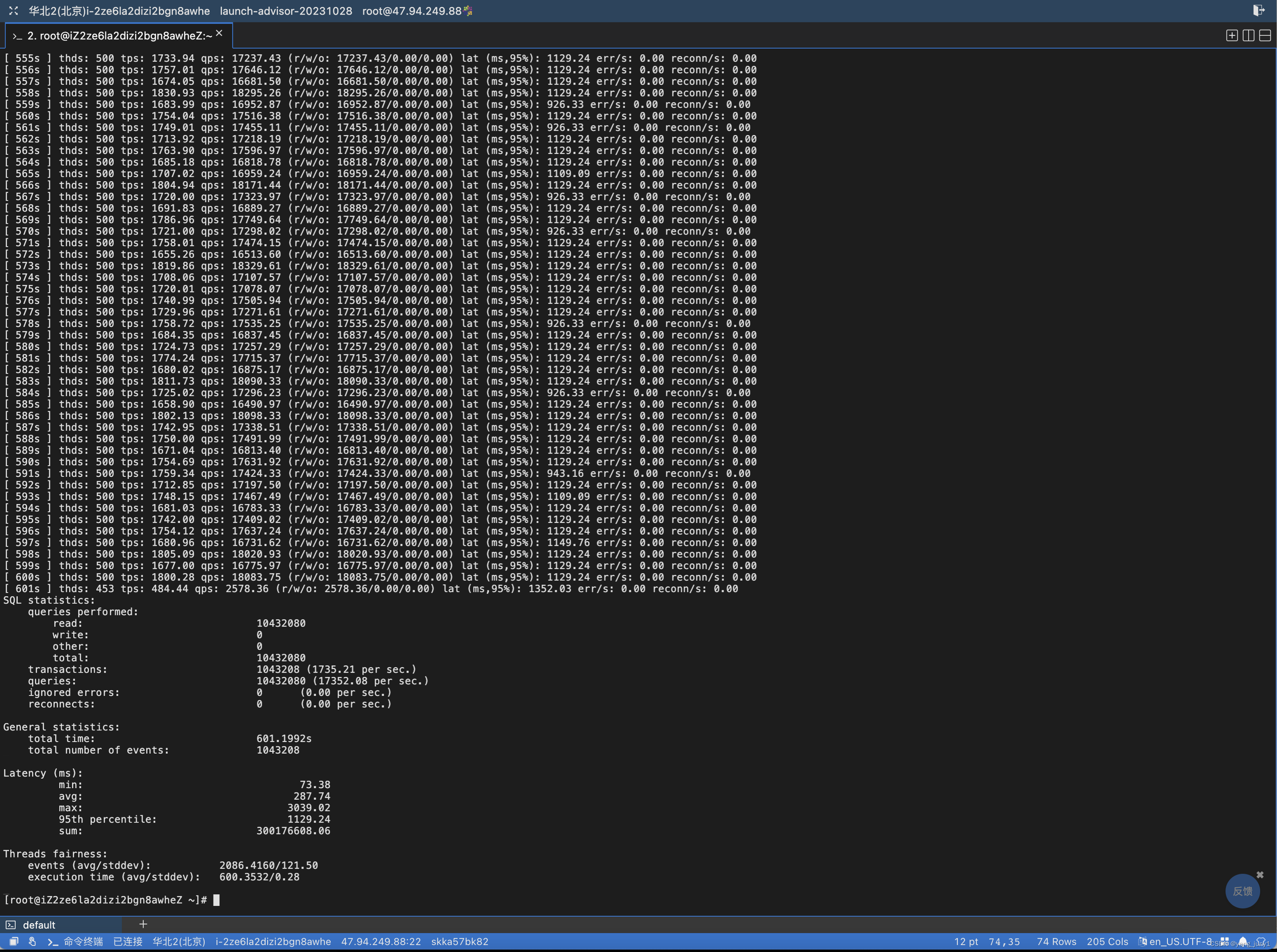Click the SQL statistics heading line
The image size is (1277, 952).
pyautogui.click(x=49, y=600)
